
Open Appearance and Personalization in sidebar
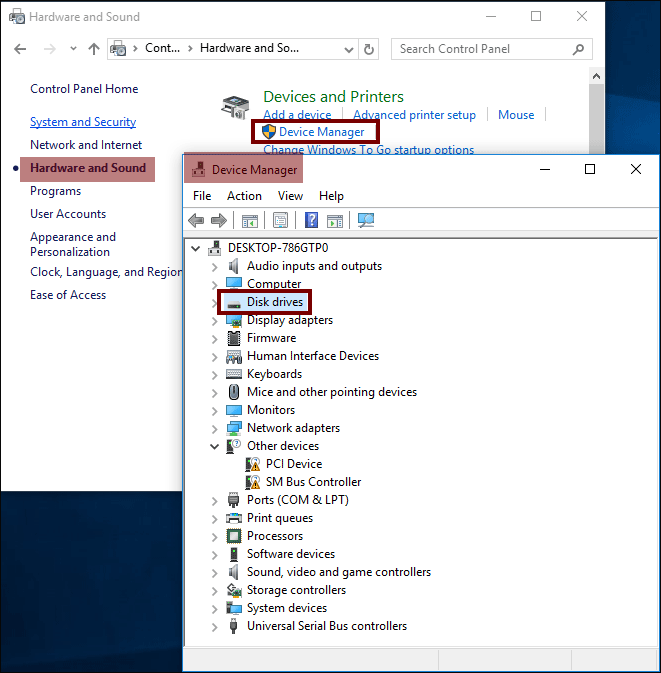tap(73, 245)
